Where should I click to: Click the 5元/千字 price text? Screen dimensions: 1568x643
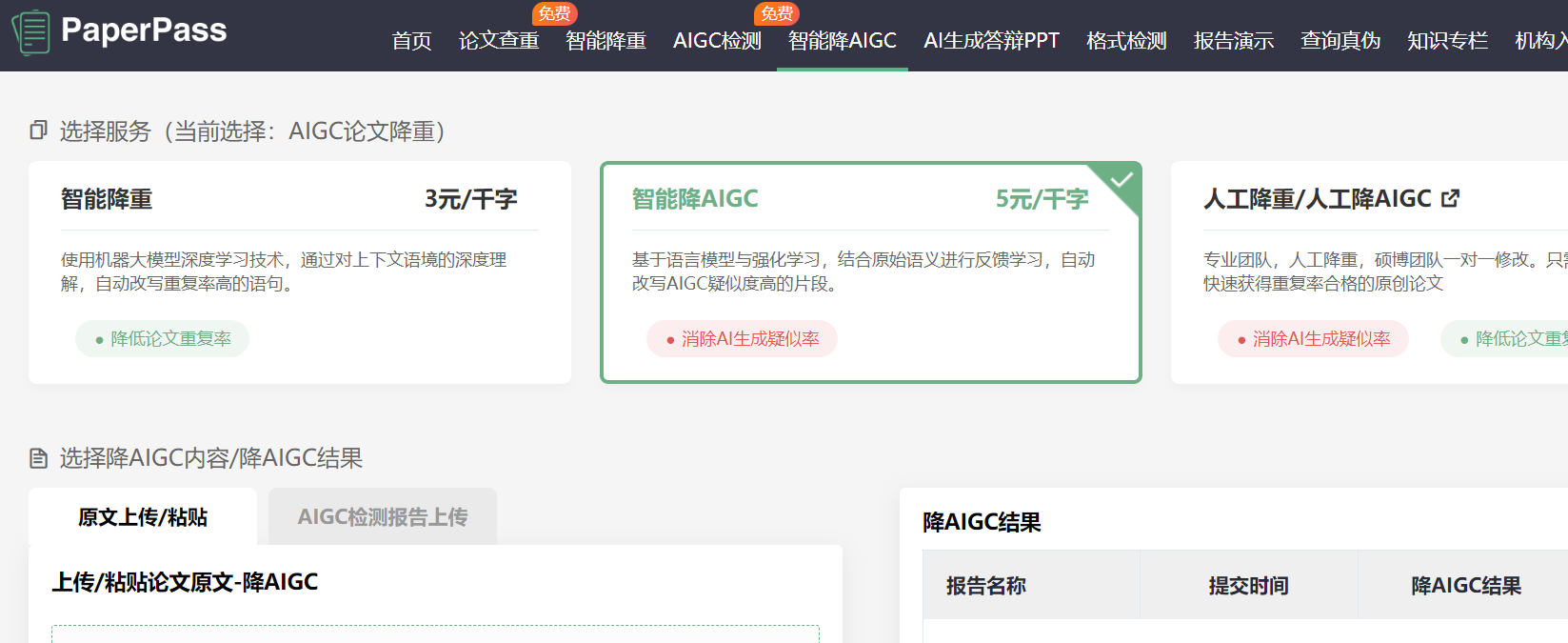1042,199
